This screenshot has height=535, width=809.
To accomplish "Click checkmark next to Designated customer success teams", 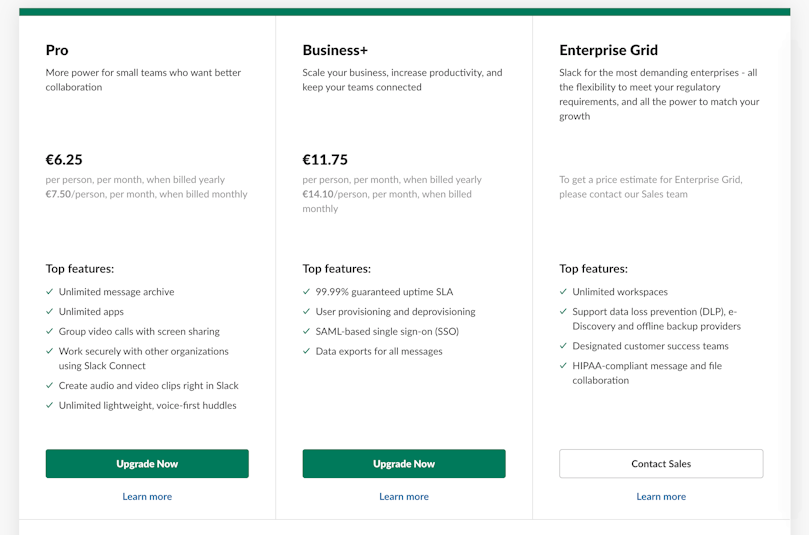I will point(563,346).
